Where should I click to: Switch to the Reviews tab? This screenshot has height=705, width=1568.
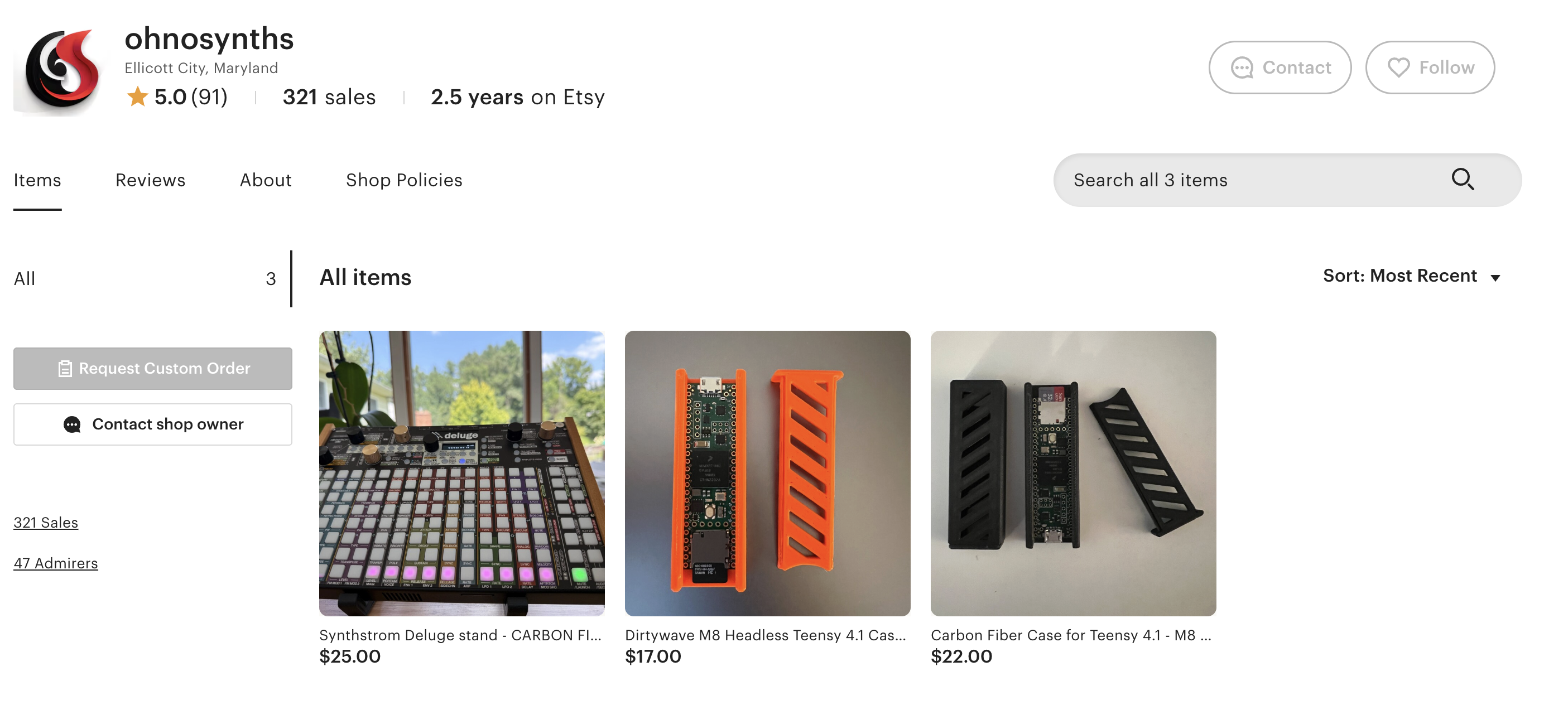tap(150, 180)
